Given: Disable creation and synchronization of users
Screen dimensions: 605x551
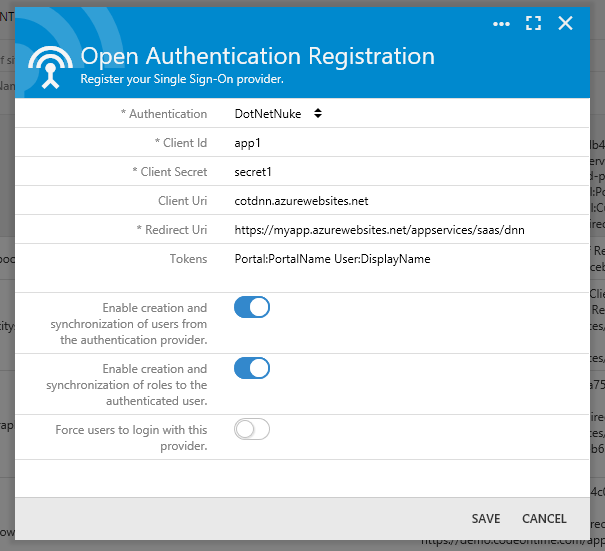Looking at the screenshot, I should click(252, 307).
